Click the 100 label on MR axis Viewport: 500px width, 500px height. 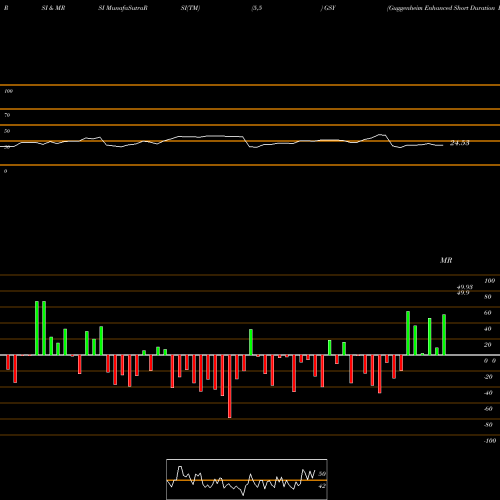click(489, 281)
